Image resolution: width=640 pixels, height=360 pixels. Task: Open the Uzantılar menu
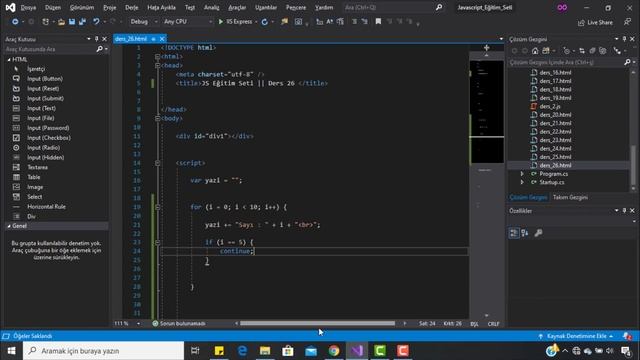click(266, 7)
